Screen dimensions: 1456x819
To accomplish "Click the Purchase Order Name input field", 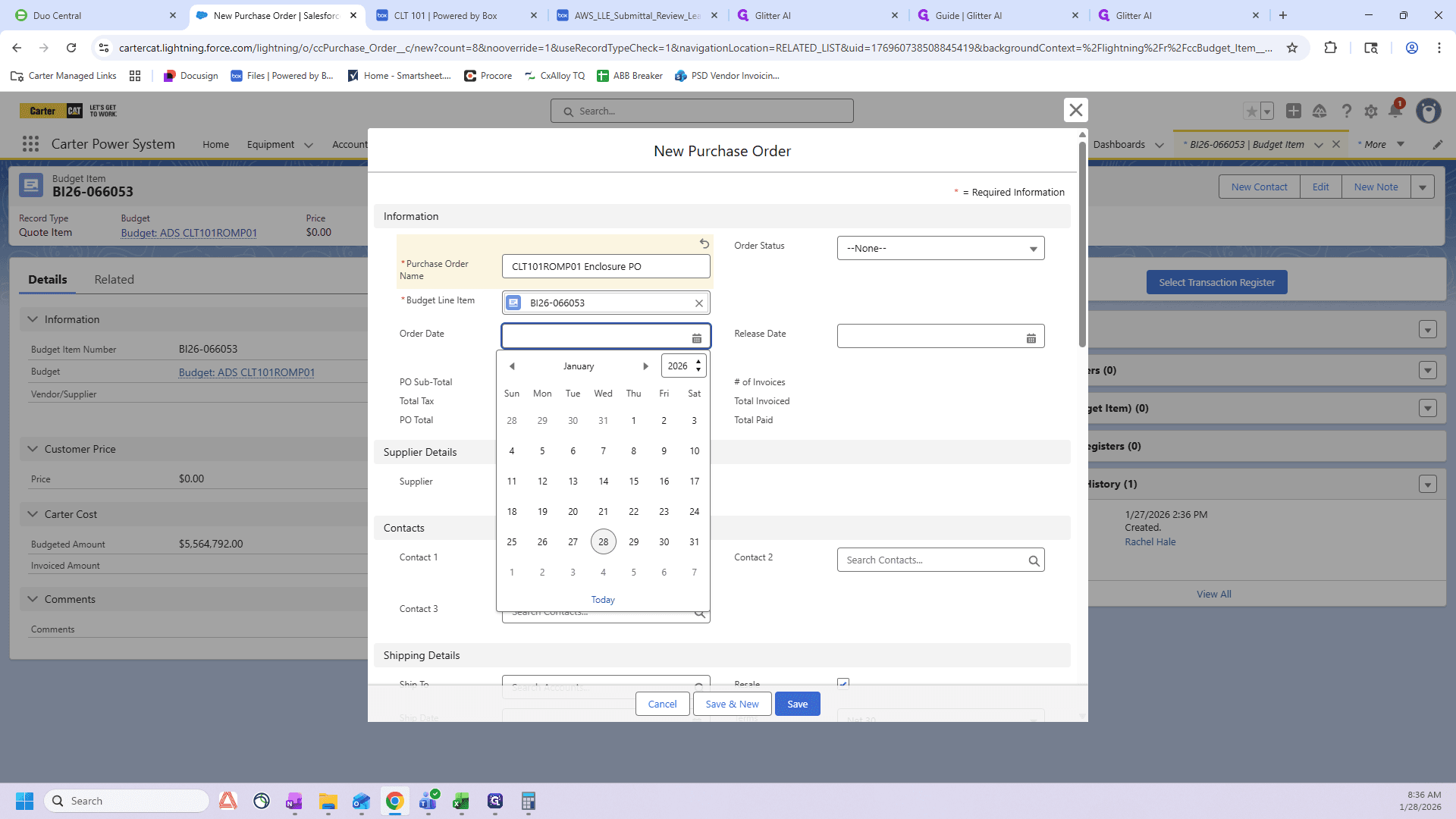I will (606, 266).
